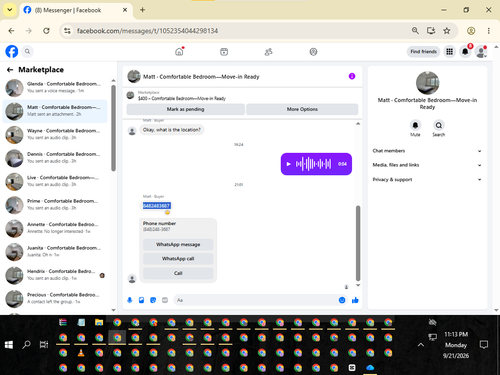500x375 pixels.
Task: Click the conversation list scrollbar
Action: pos(113,128)
